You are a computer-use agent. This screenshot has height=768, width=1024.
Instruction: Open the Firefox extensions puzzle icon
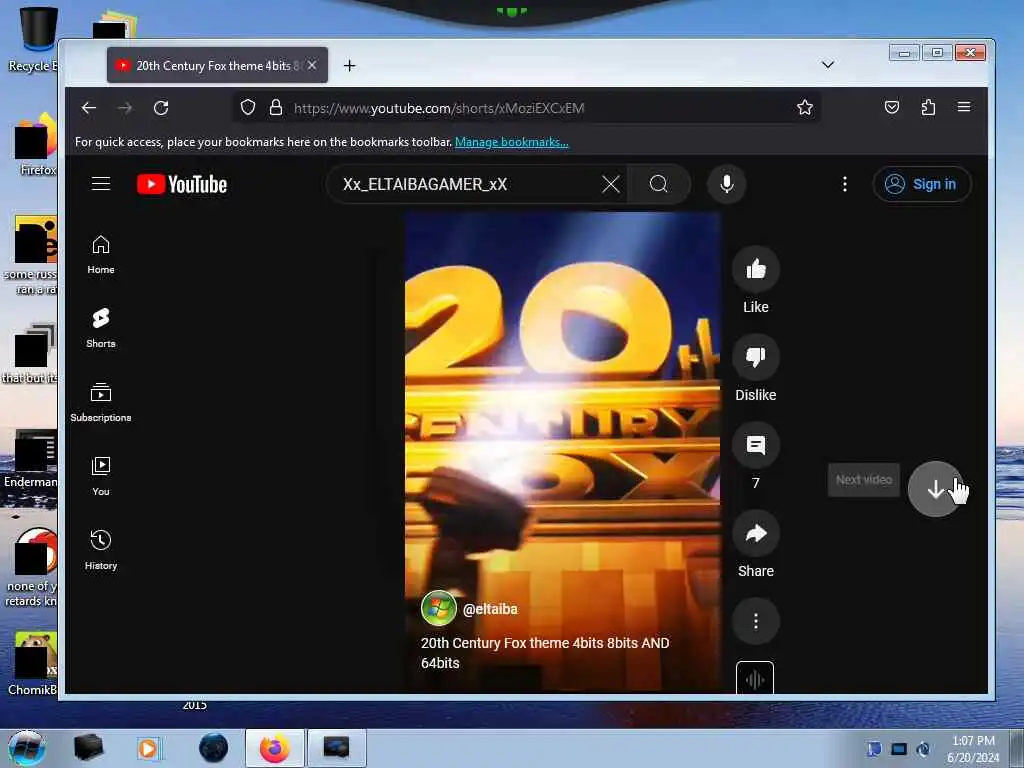tap(928, 107)
